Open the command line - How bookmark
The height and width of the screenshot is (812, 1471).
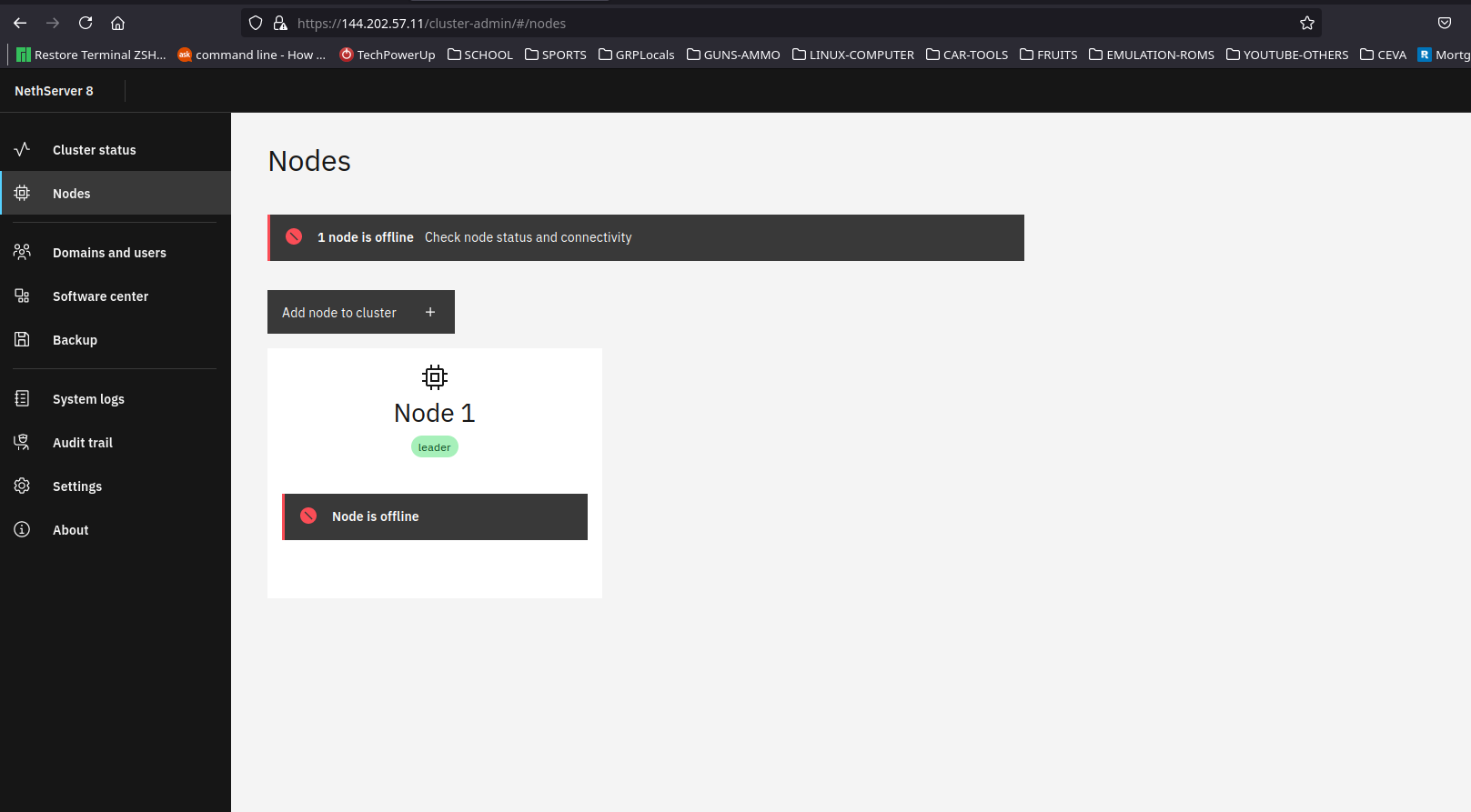pos(251,55)
